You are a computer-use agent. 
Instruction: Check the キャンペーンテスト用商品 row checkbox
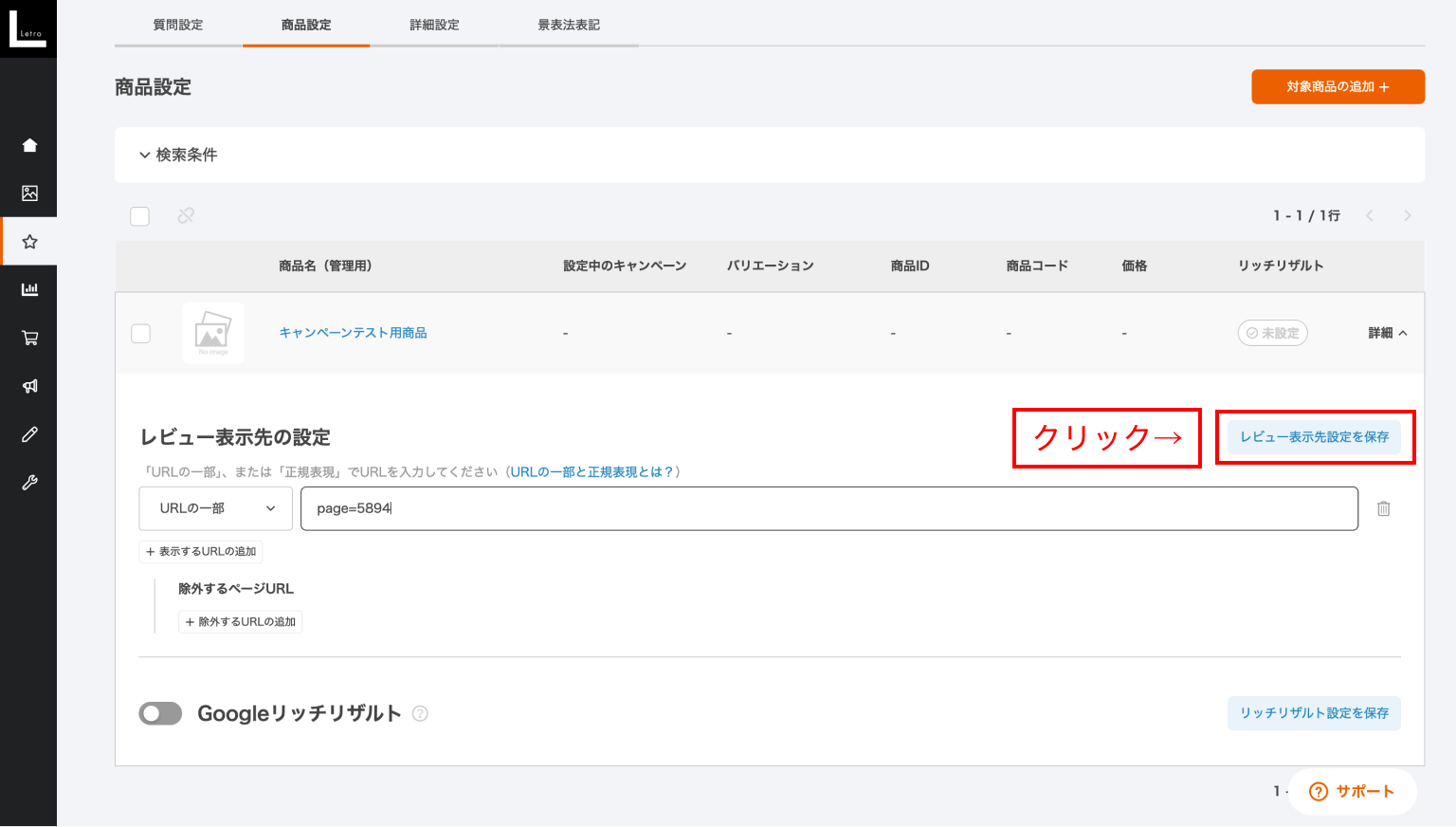click(141, 333)
